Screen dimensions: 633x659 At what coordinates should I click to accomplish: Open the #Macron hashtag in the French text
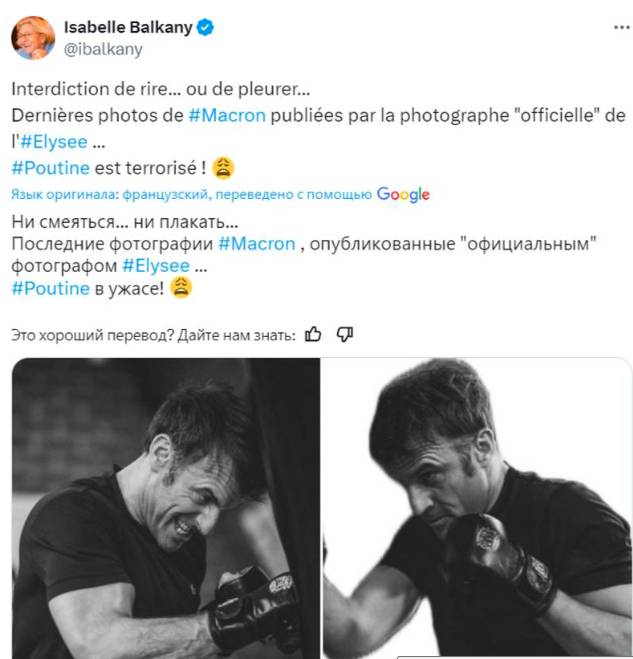coord(227,115)
